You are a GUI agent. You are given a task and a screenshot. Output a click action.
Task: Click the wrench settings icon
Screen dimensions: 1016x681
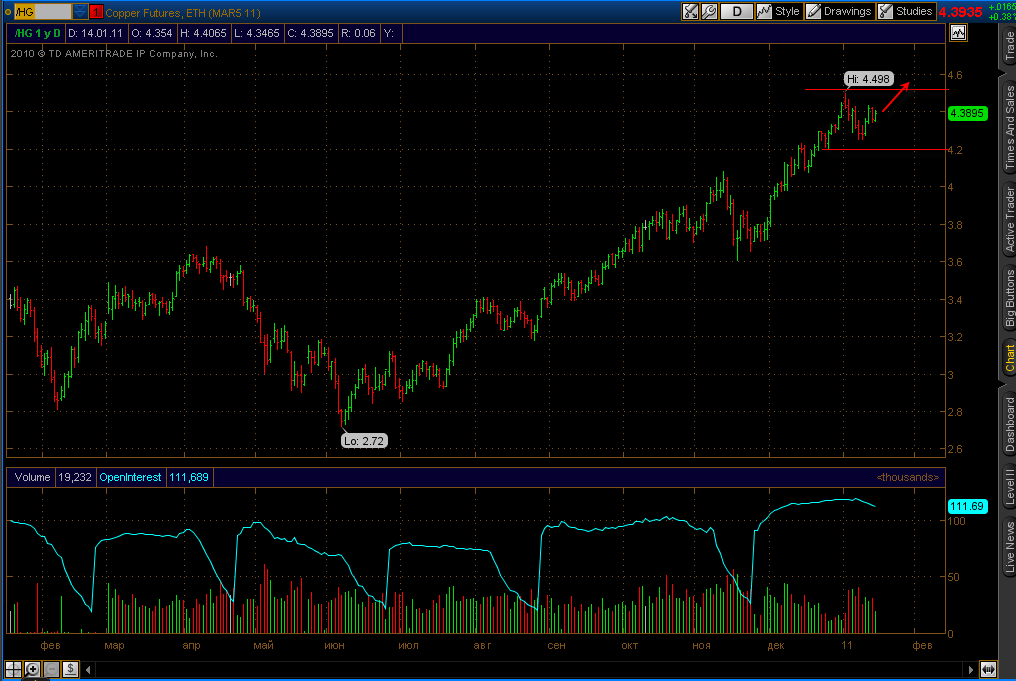(x=709, y=11)
